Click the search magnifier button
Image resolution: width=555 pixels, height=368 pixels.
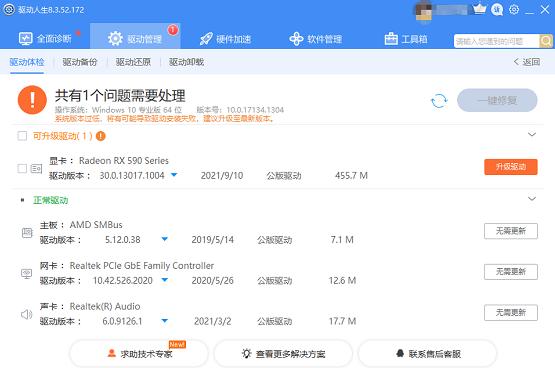point(546,41)
